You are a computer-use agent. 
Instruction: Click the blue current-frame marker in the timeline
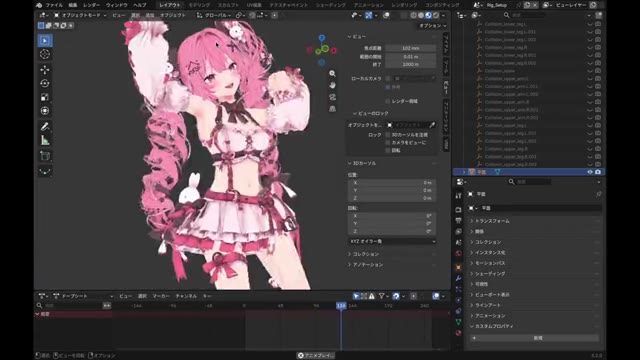(341, 305)
